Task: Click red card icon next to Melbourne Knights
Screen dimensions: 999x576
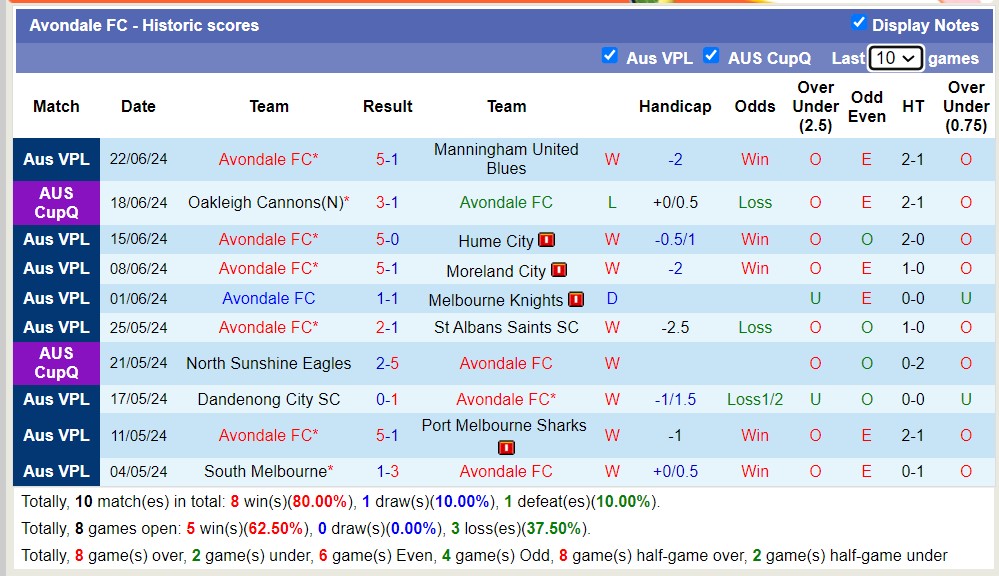Action: pyautogui.click(x=576, y=300)
